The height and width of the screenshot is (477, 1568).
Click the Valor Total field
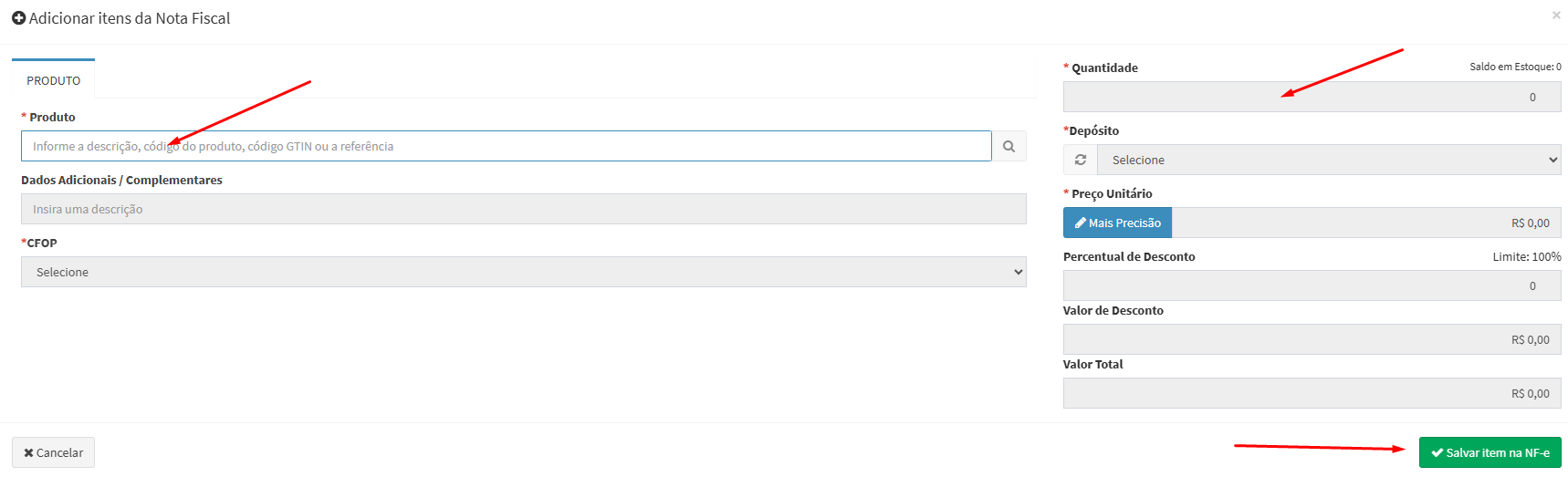coord(1312,393)
